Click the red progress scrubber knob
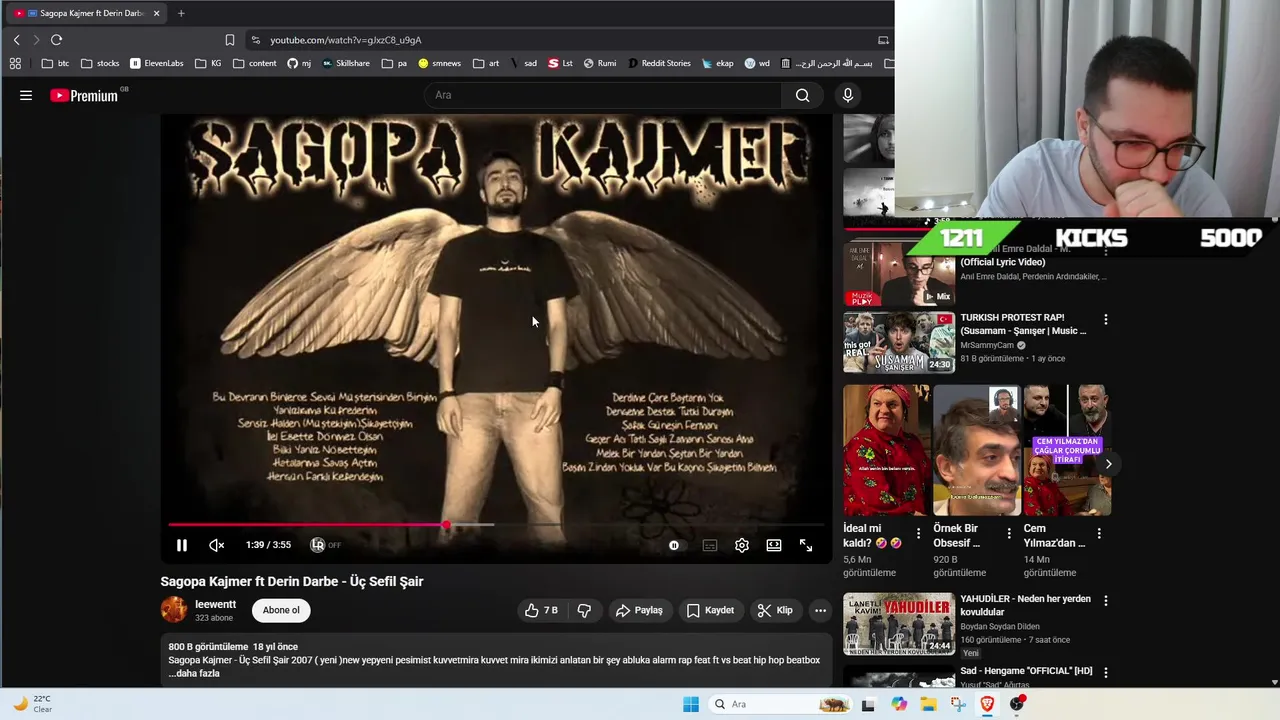1280x720 pixels. point(446,524)
